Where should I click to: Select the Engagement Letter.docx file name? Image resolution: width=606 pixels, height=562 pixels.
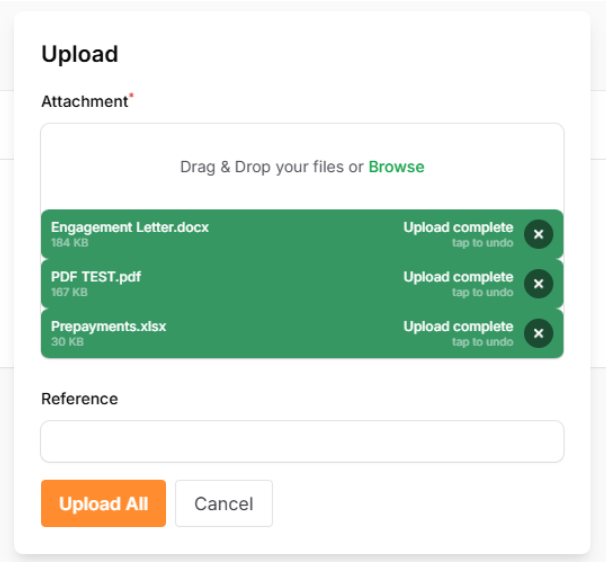(x=130, y=227)
